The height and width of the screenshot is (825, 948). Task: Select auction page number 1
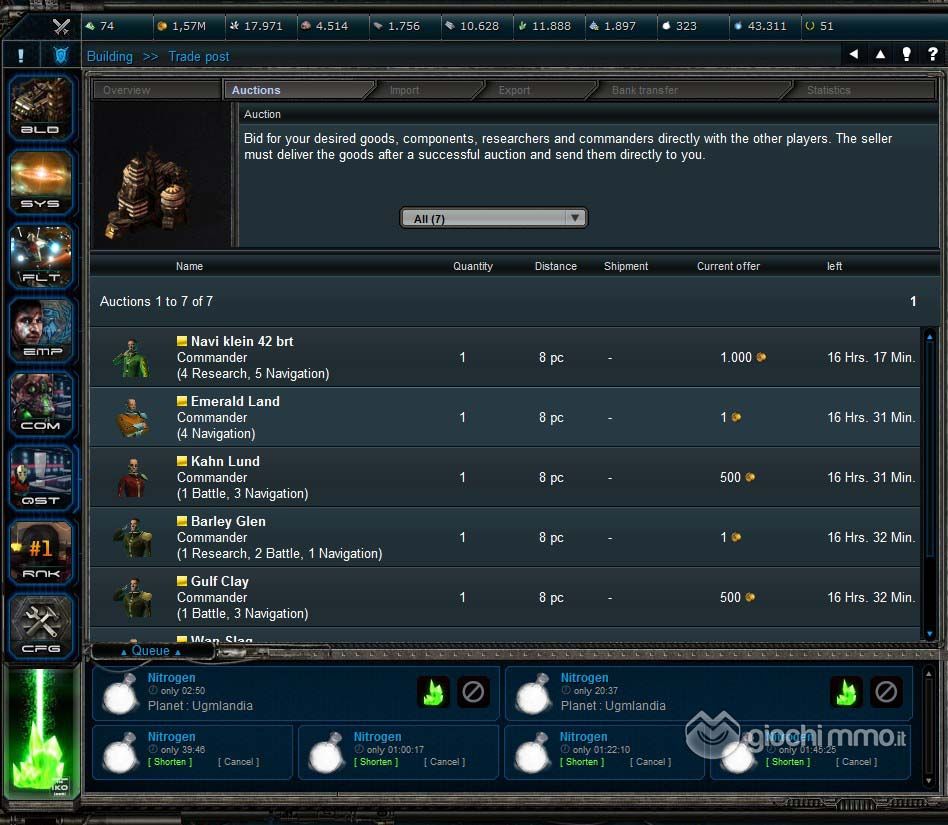tap(913, 301)
